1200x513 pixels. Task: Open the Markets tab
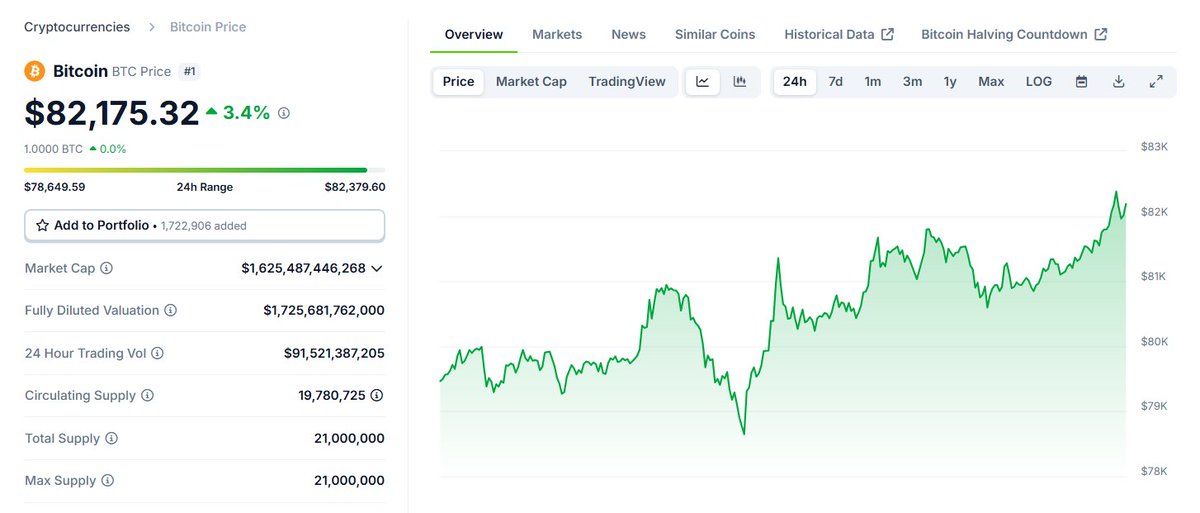(557, 34)
